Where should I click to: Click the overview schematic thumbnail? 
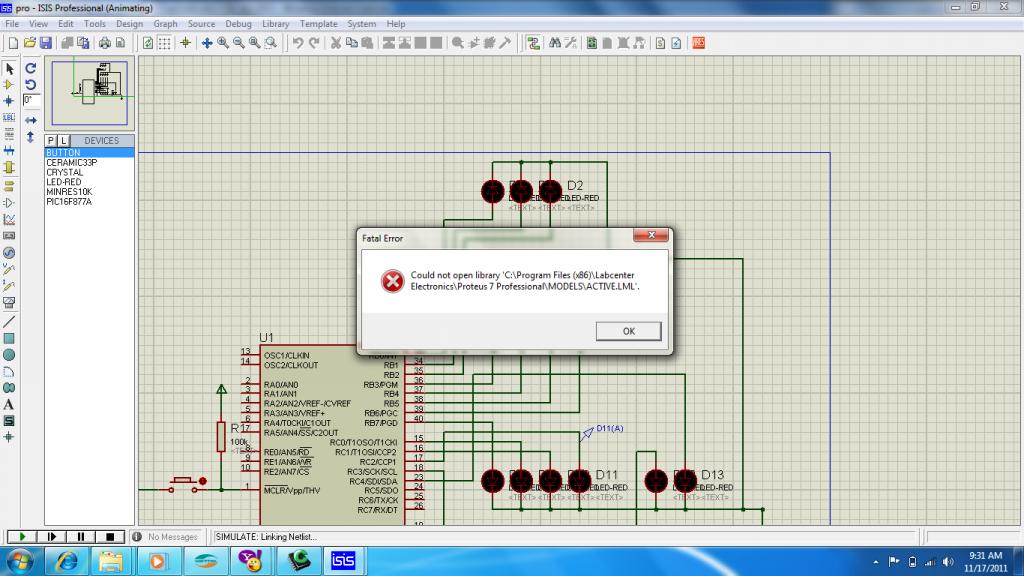(89, 93)
